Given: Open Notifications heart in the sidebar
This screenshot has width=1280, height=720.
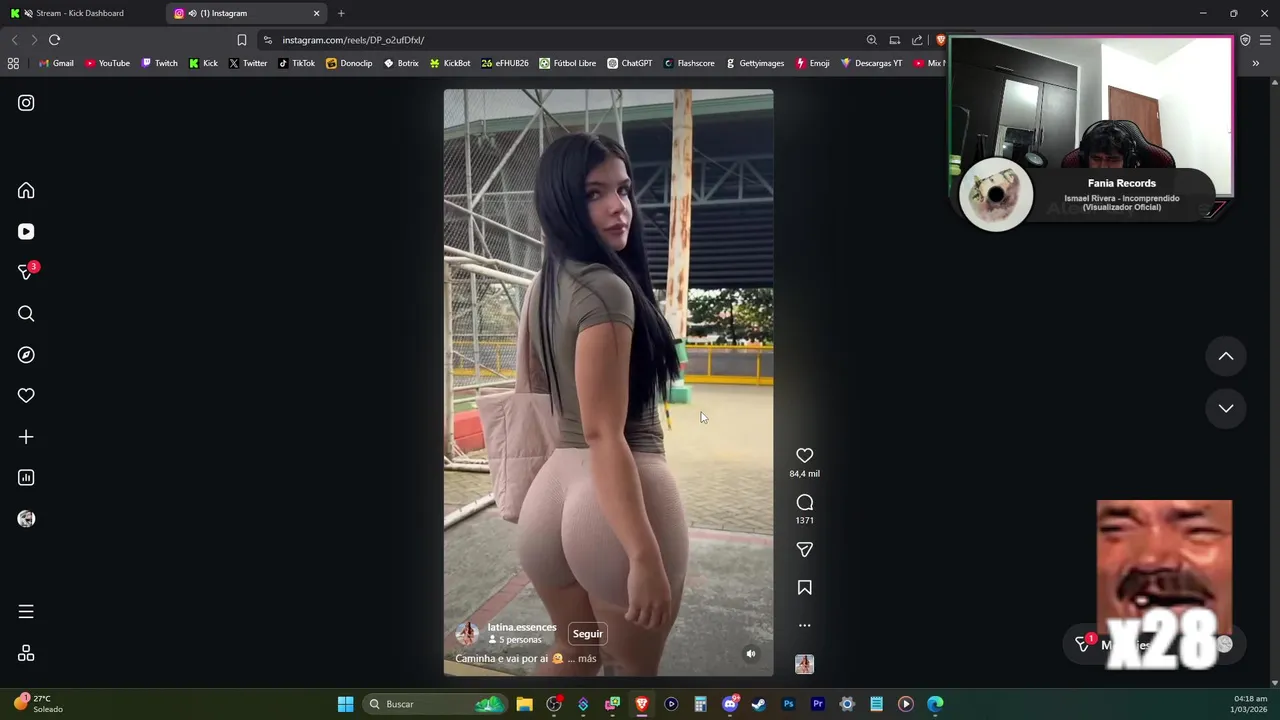Looking at the screenshot, I should pyautogui.click(x=26, y=396).
